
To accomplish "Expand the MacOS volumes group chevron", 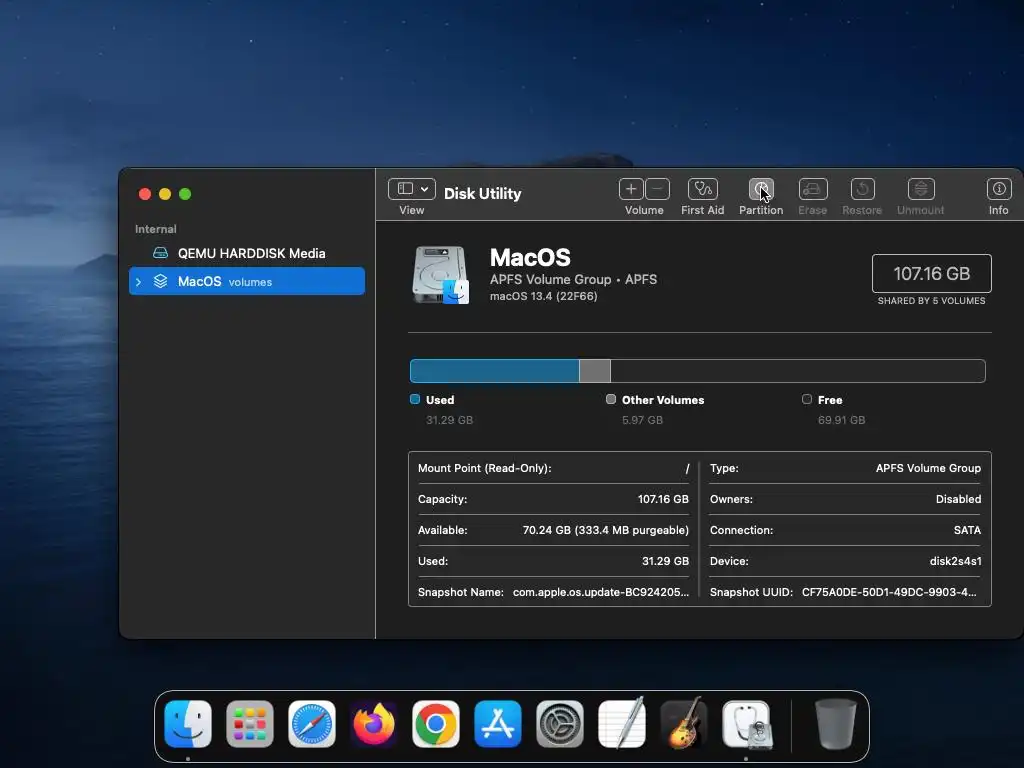I will click(x=138, y=282).
